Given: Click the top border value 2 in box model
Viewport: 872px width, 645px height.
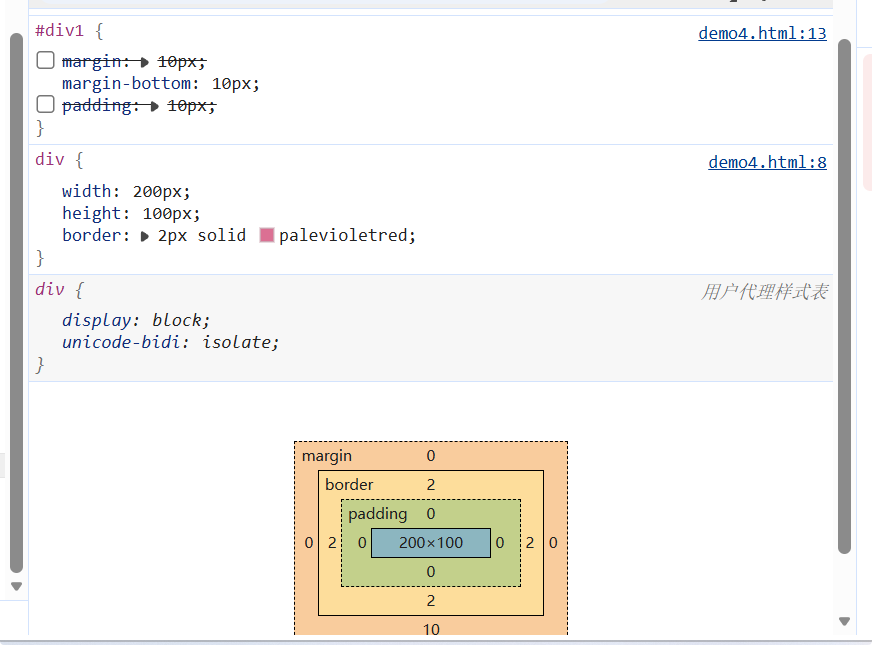Looking at the screenshot, I should [x=431, y=485].
